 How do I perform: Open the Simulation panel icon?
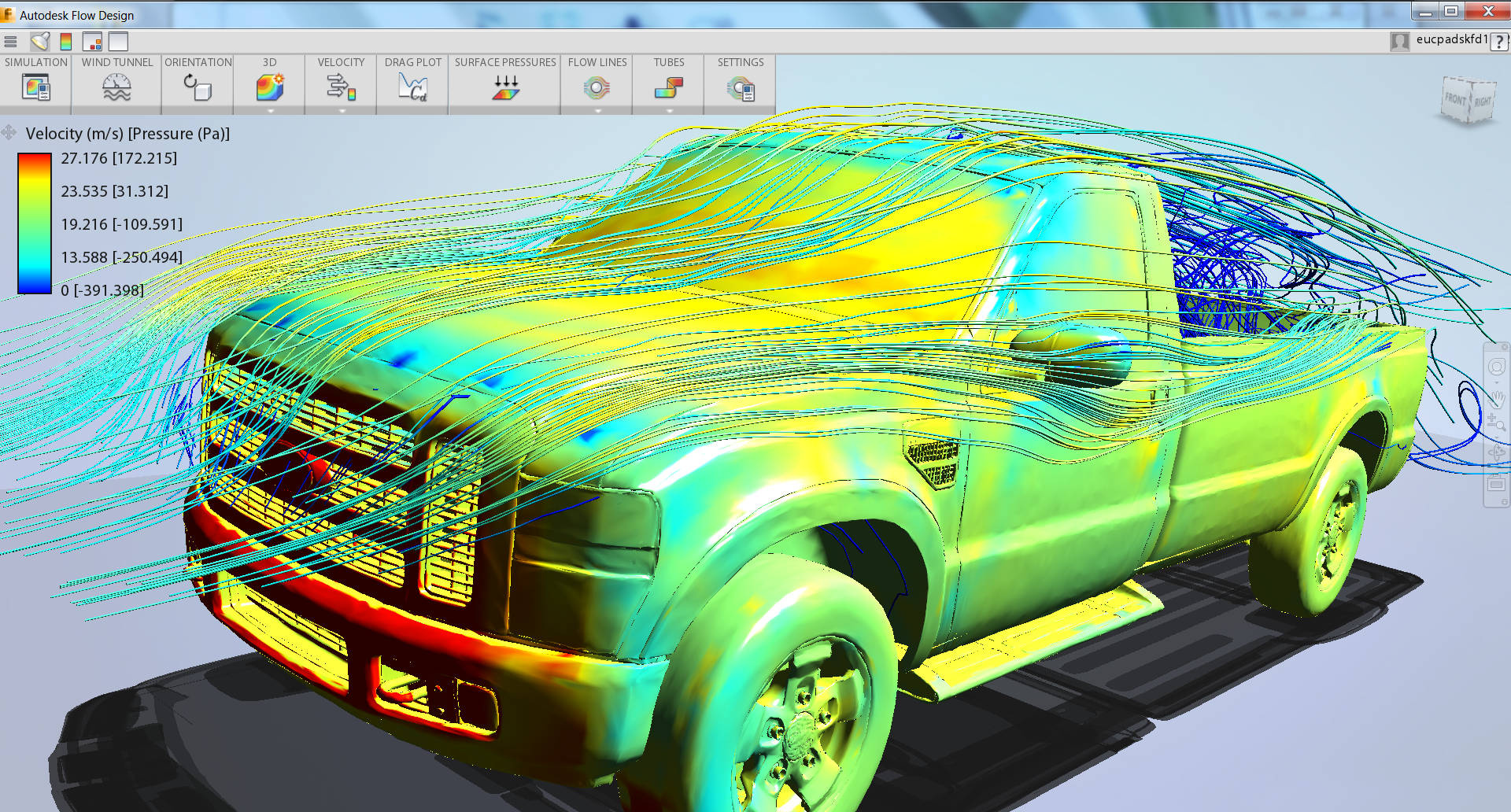pos(36,87)
